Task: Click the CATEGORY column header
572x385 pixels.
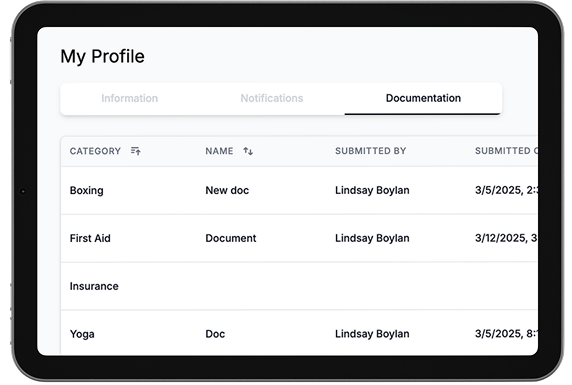Action: pyautogui.click(x=95, y=151)
